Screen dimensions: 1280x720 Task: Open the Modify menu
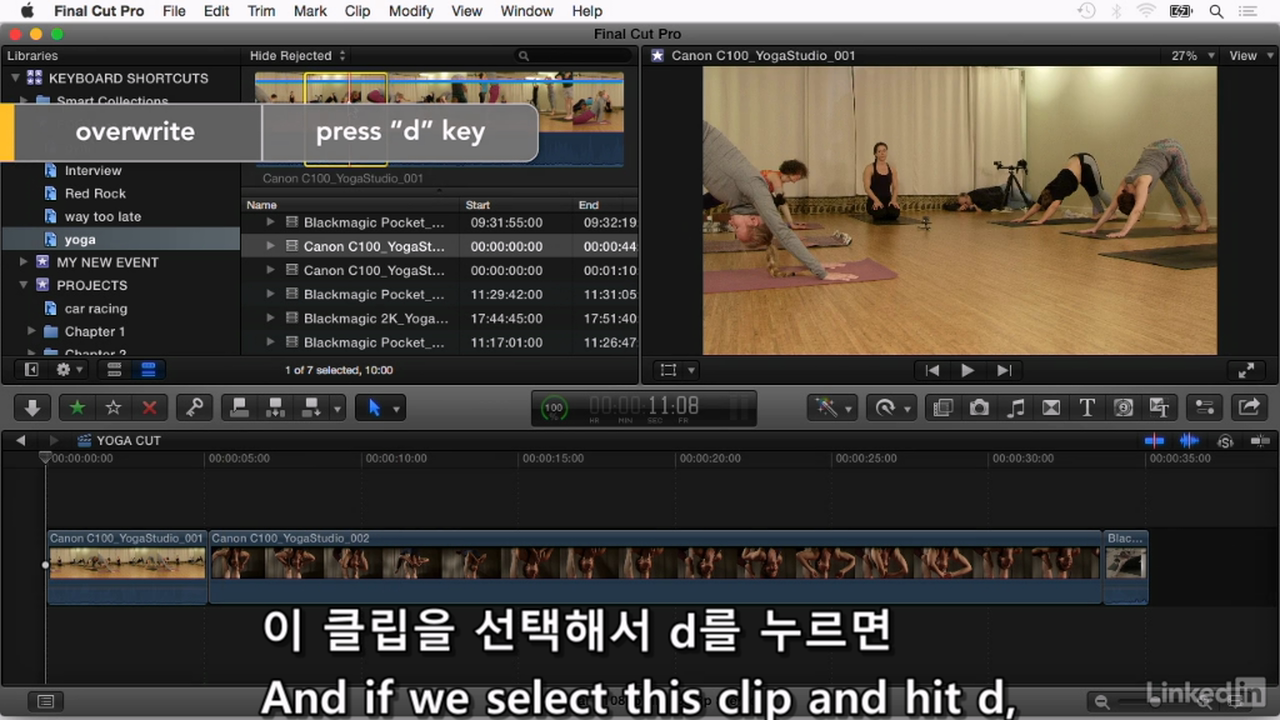click(411, 11)
